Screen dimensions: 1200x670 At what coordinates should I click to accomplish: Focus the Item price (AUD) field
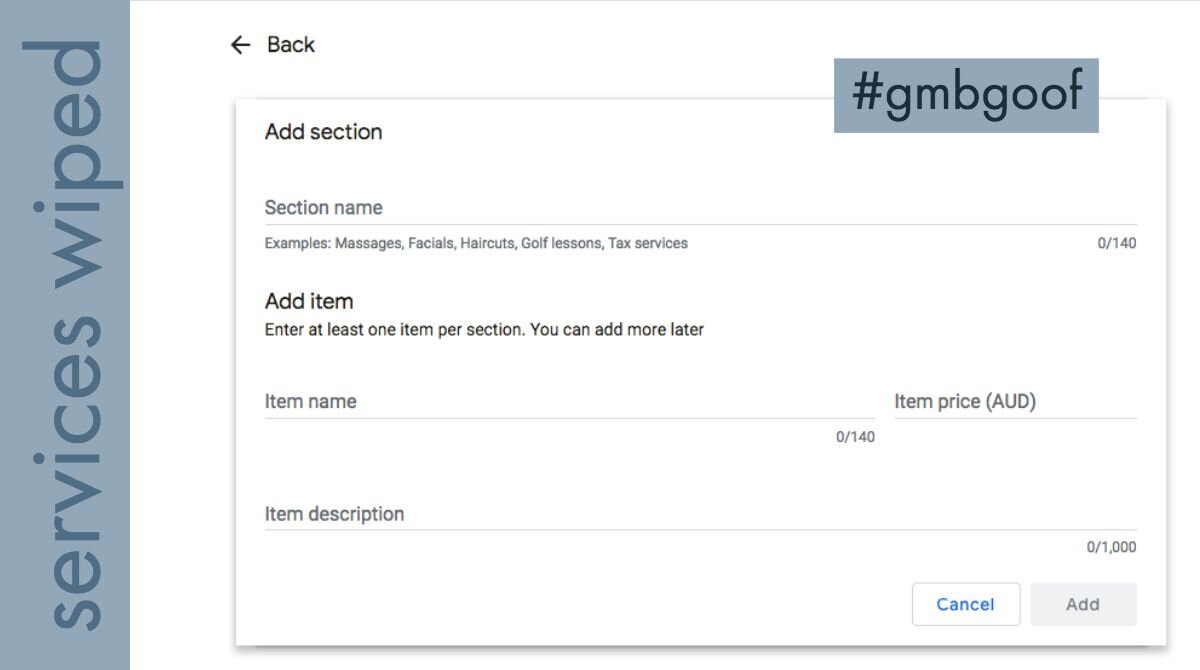(1015, 402)
